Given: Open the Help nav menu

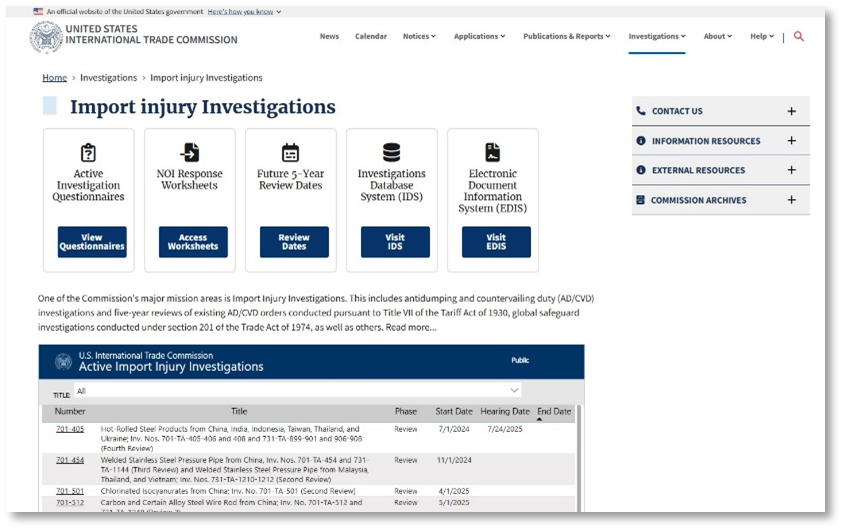Looking at the screenshot, I should coord(762,36).
